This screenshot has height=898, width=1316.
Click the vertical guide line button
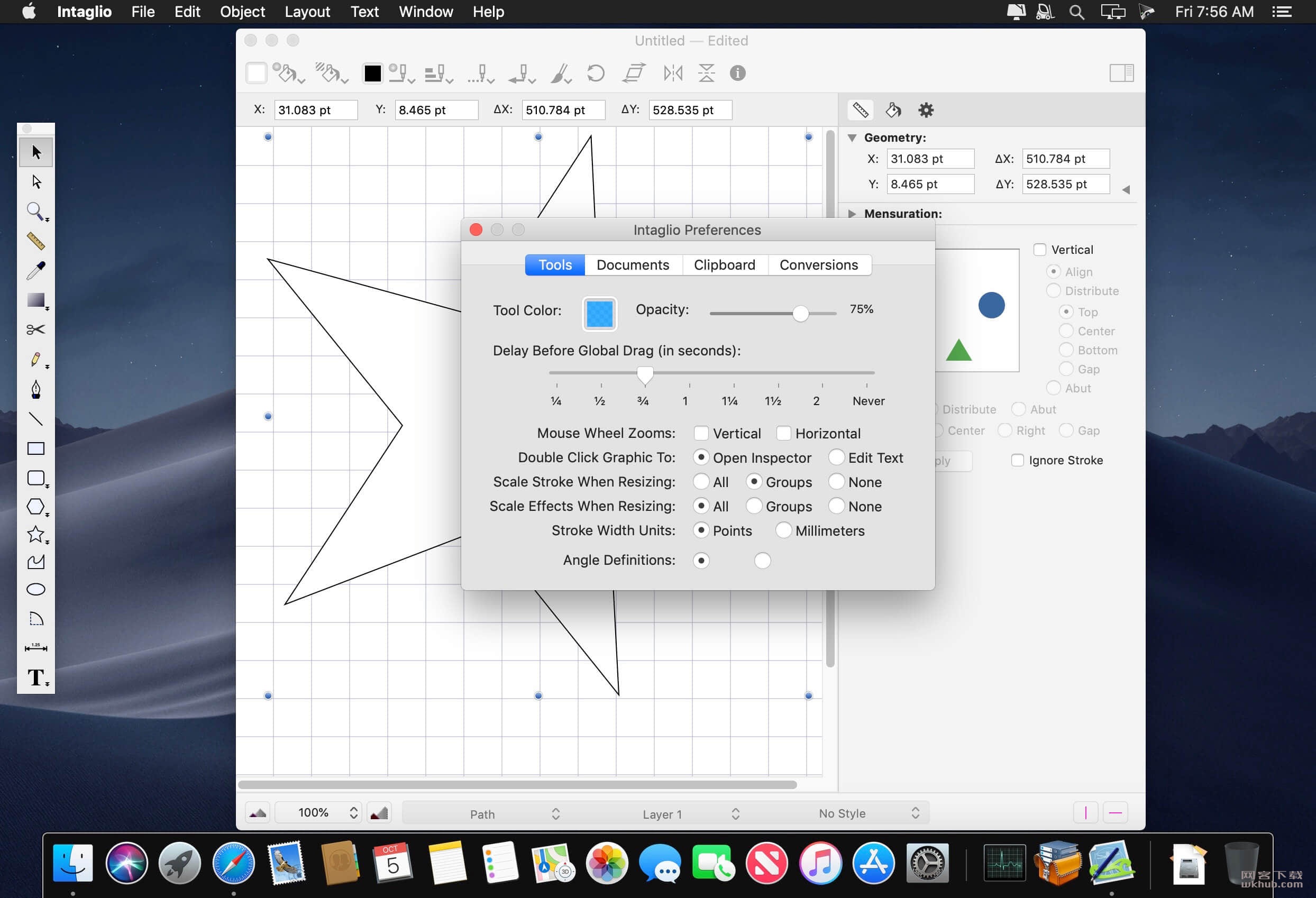pos(1085,813)
